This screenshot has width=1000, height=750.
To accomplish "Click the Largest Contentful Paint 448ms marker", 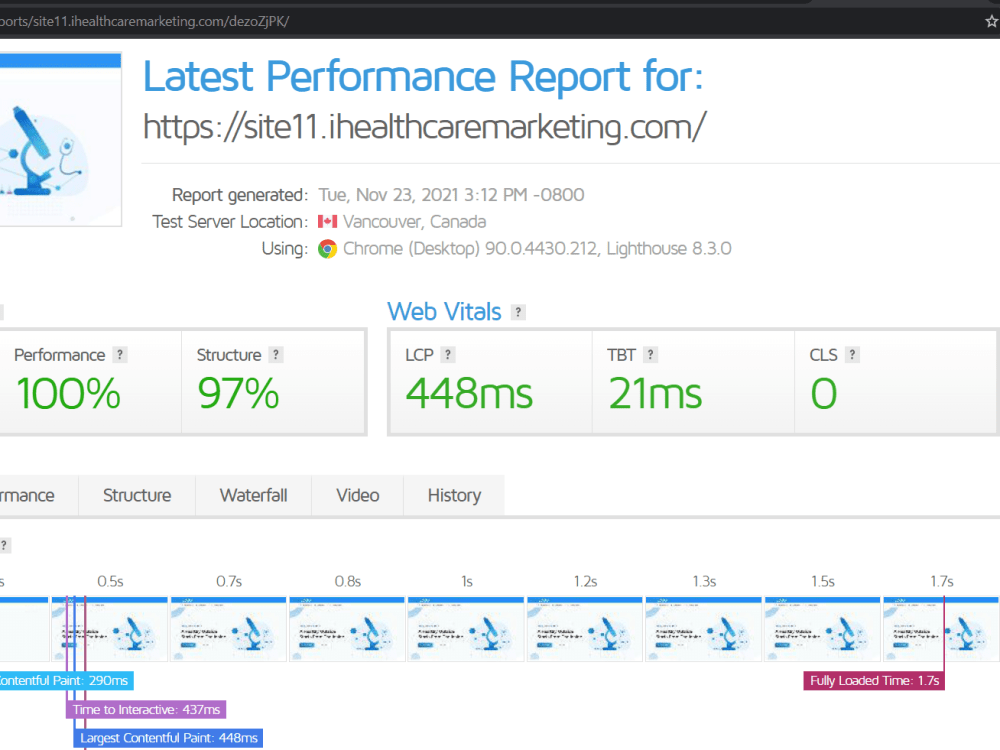I will click(x=168, y=738).
